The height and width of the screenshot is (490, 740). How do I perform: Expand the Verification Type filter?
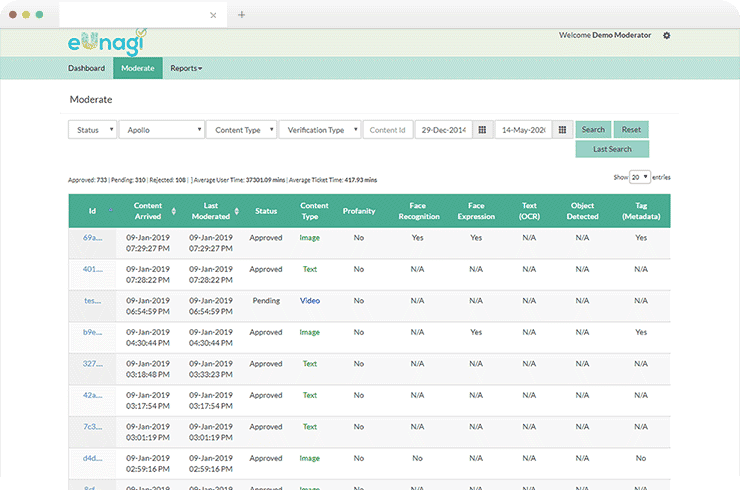point(320,130)
